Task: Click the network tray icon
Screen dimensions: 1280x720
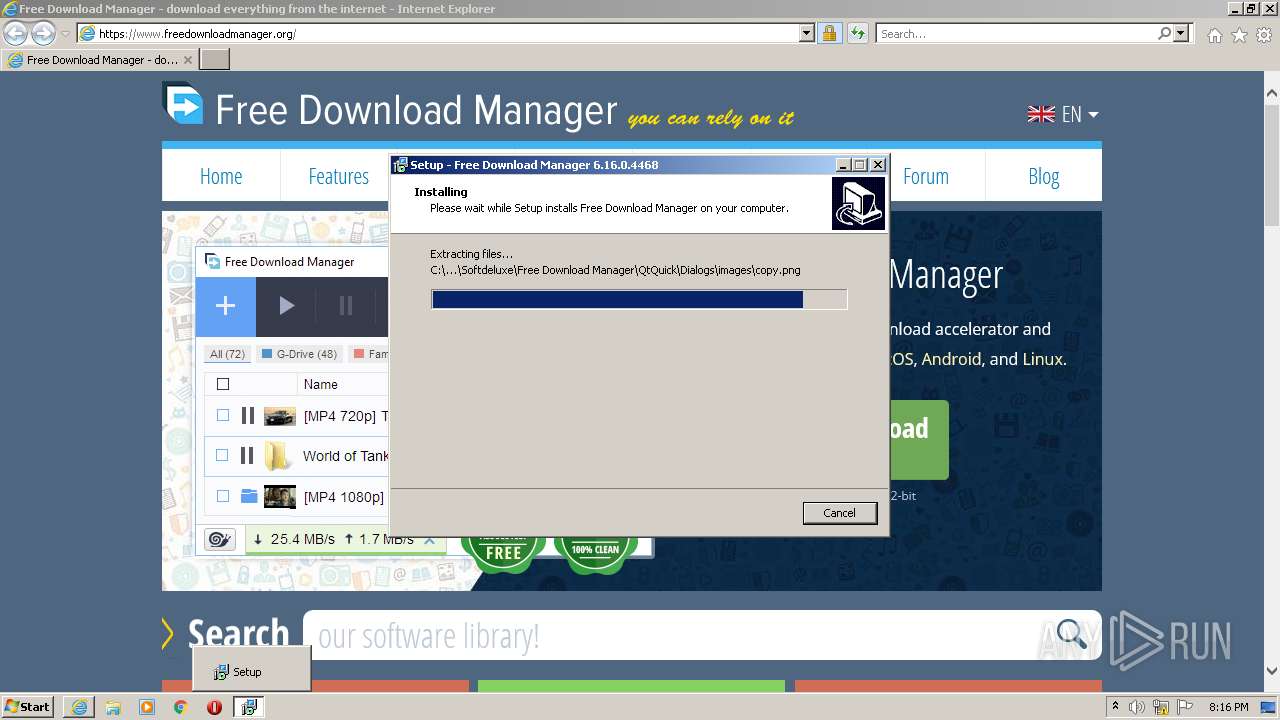Action: (1163, 707)
